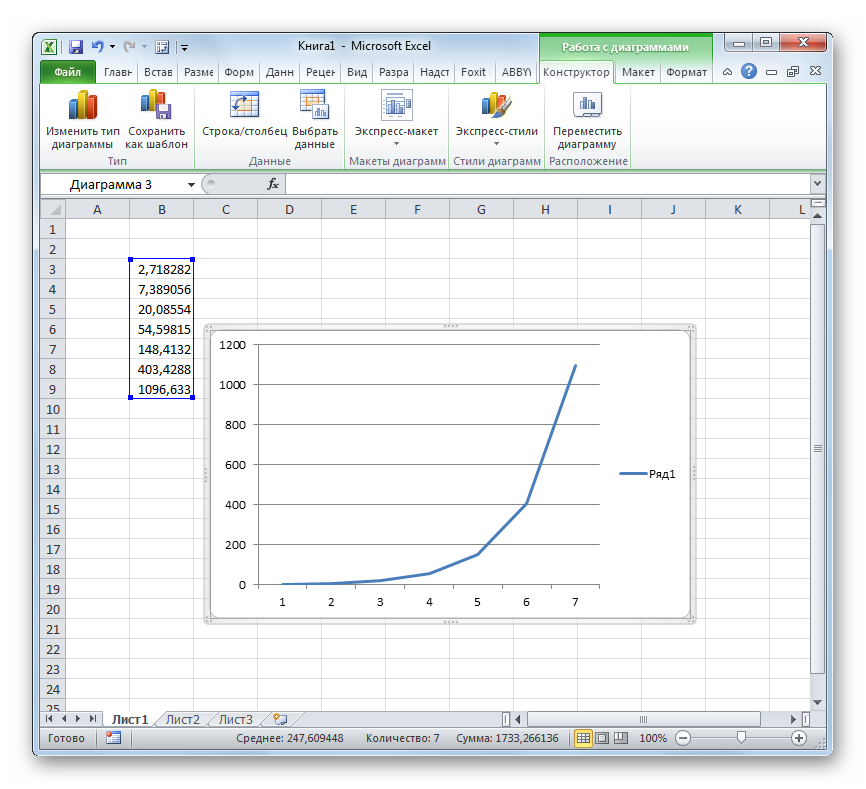The width and height of the screenshot is (866, 789).
Task: Click the Move Chart icon
Action: tap(587, 106)
